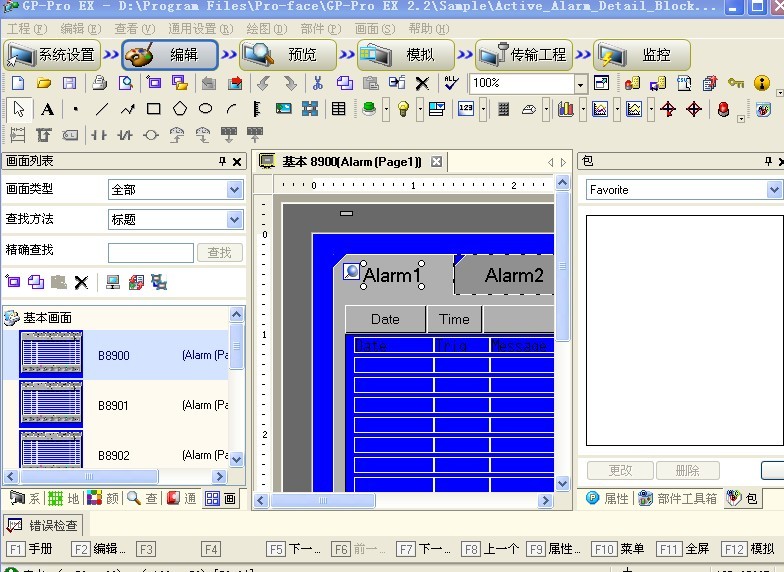Open the Favorite package dropdown
This screenshot has width=784, height=572.
click(x=774, y=189)
